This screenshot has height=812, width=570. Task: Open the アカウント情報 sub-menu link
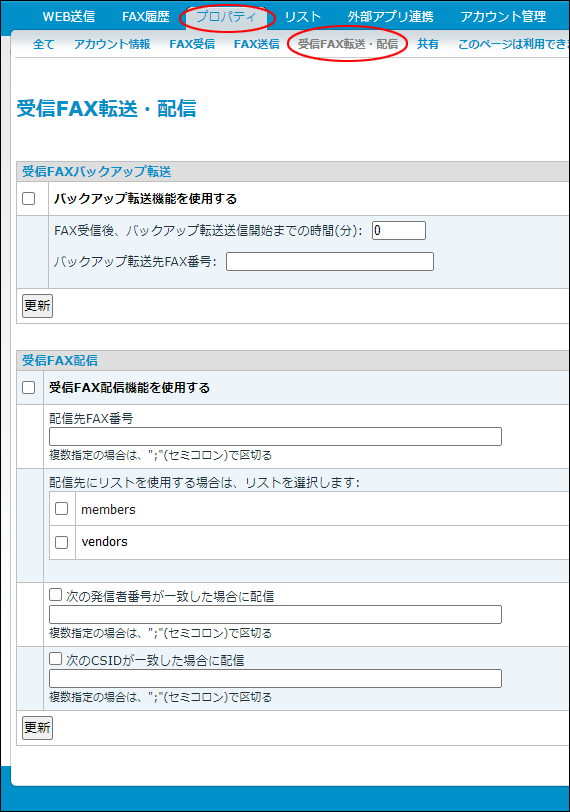pyautogui.click(x=112, y=44)
